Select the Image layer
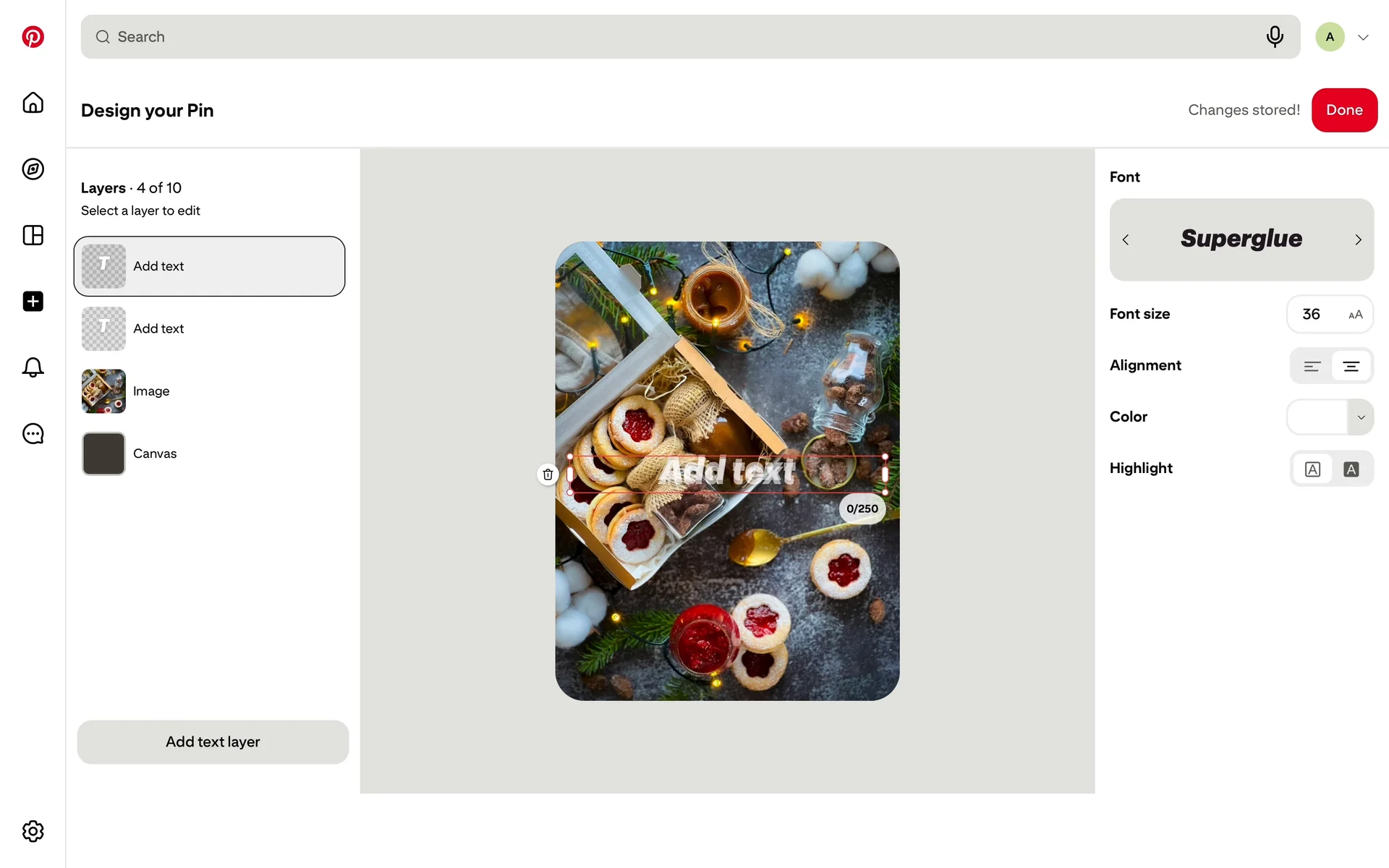The width and height of the screenshot is (1389, 868). (209, 391)
